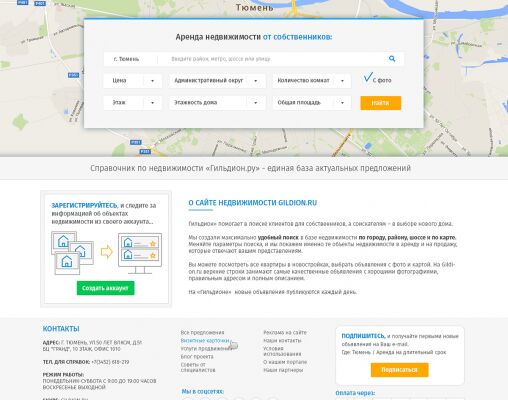Open the 'Условия использования' footer link
This screenshot has height=400, width=508.
click(282, 351)
